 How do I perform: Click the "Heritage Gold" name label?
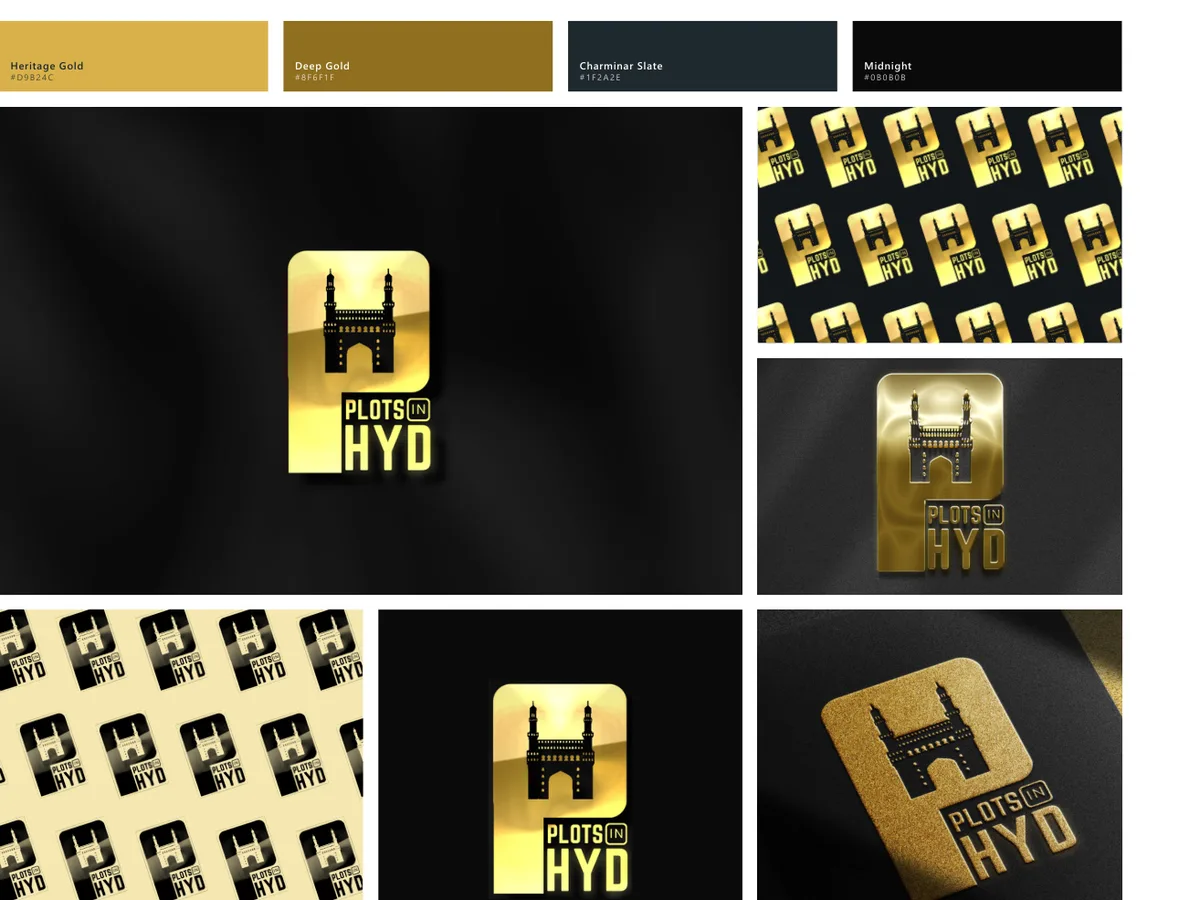point(47,66)
